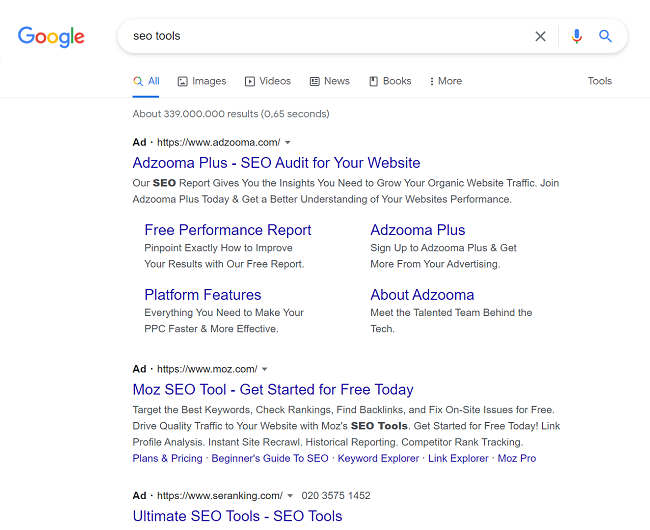Open the Plans & Pricing link

click(x=167, y=458)
